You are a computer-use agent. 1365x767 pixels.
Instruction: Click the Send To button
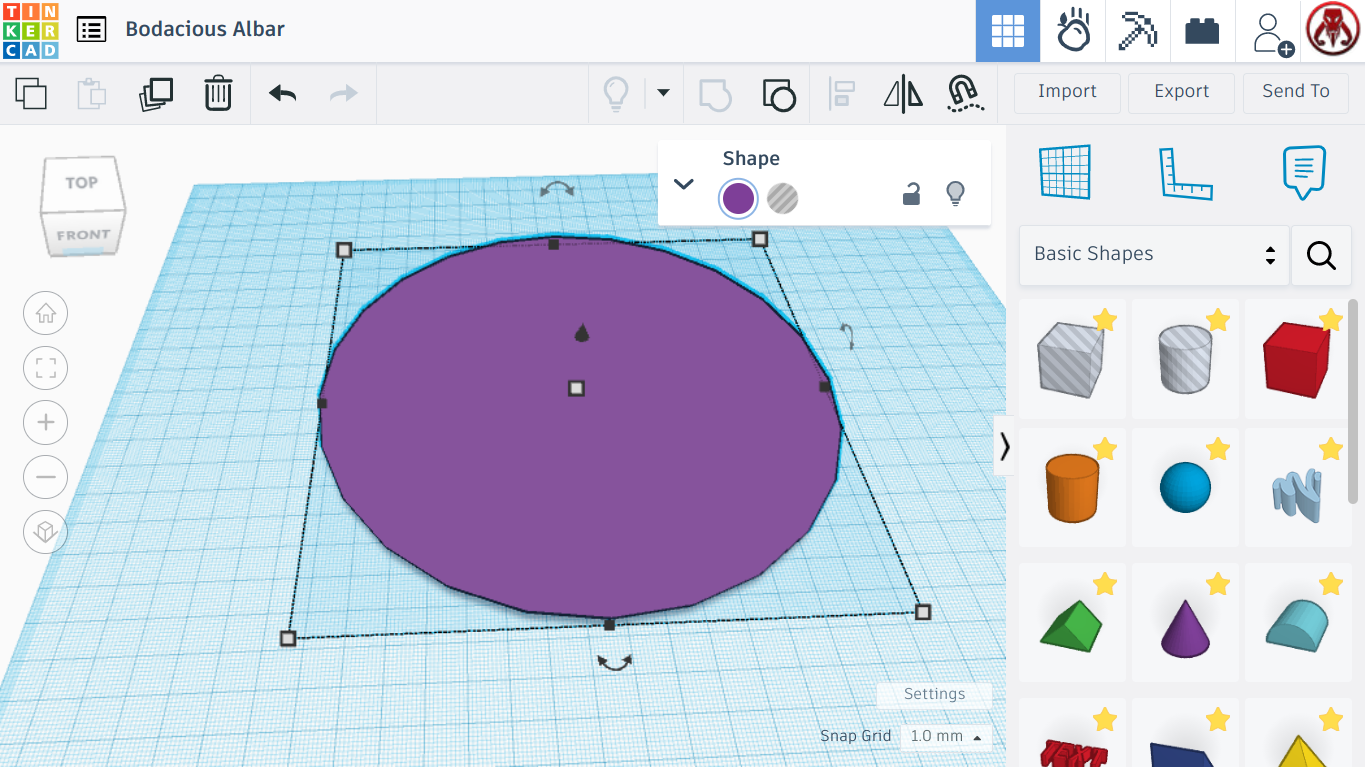pos(1296,92)
